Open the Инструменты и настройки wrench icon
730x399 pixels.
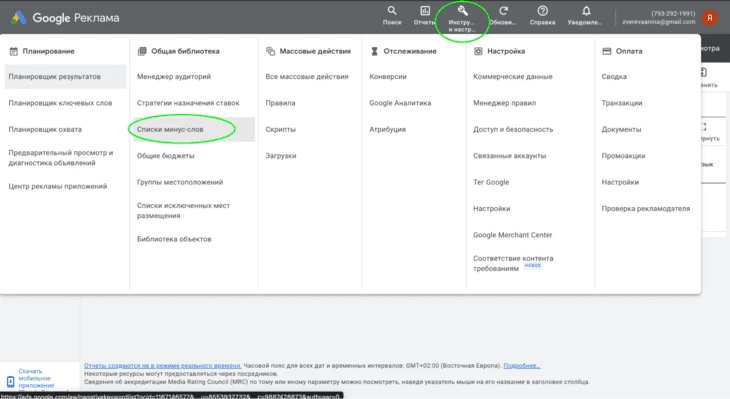pos(462,11)
